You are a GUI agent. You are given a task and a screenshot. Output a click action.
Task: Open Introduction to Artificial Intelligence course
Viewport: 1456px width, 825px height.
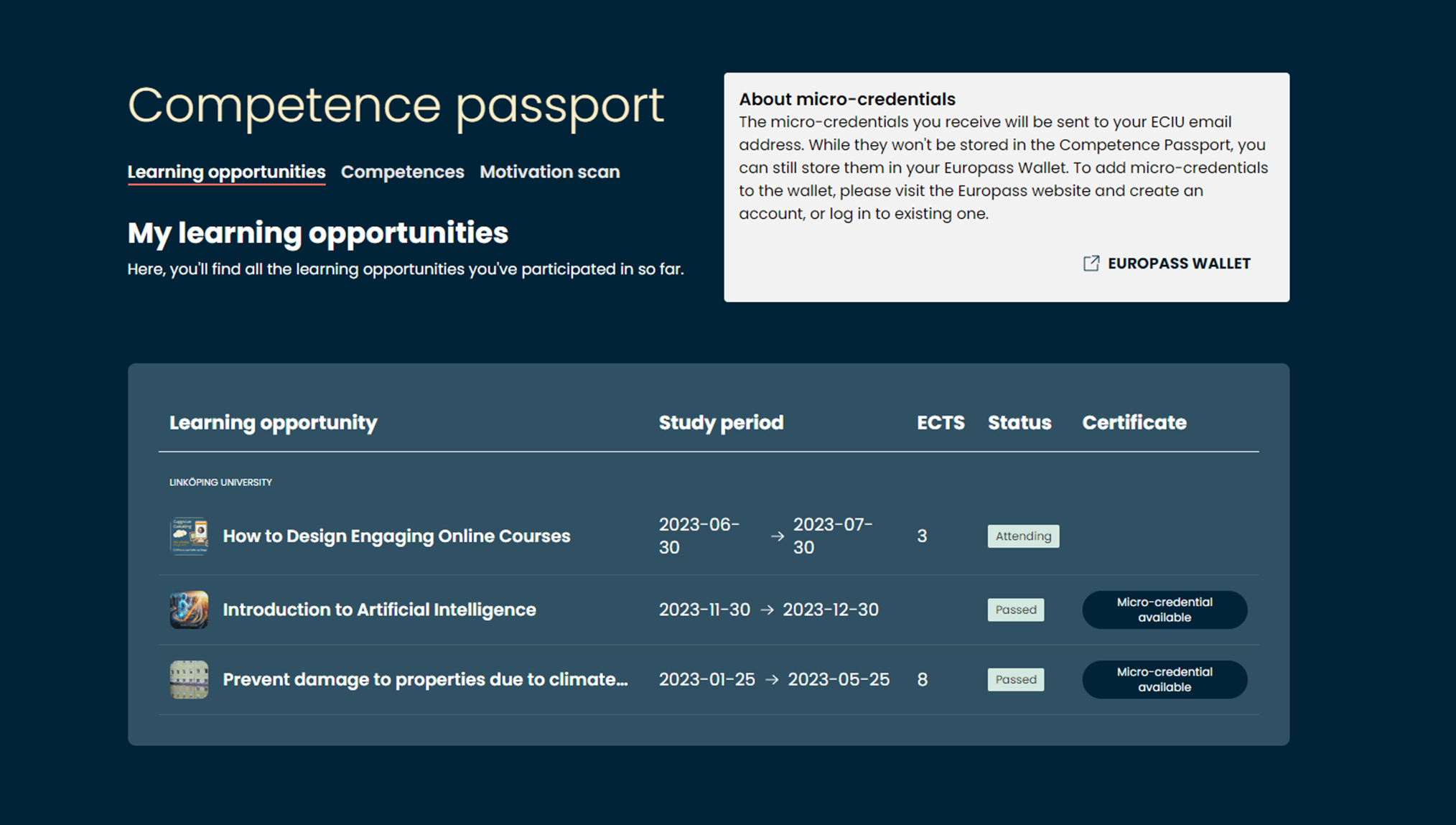(379, 610)
